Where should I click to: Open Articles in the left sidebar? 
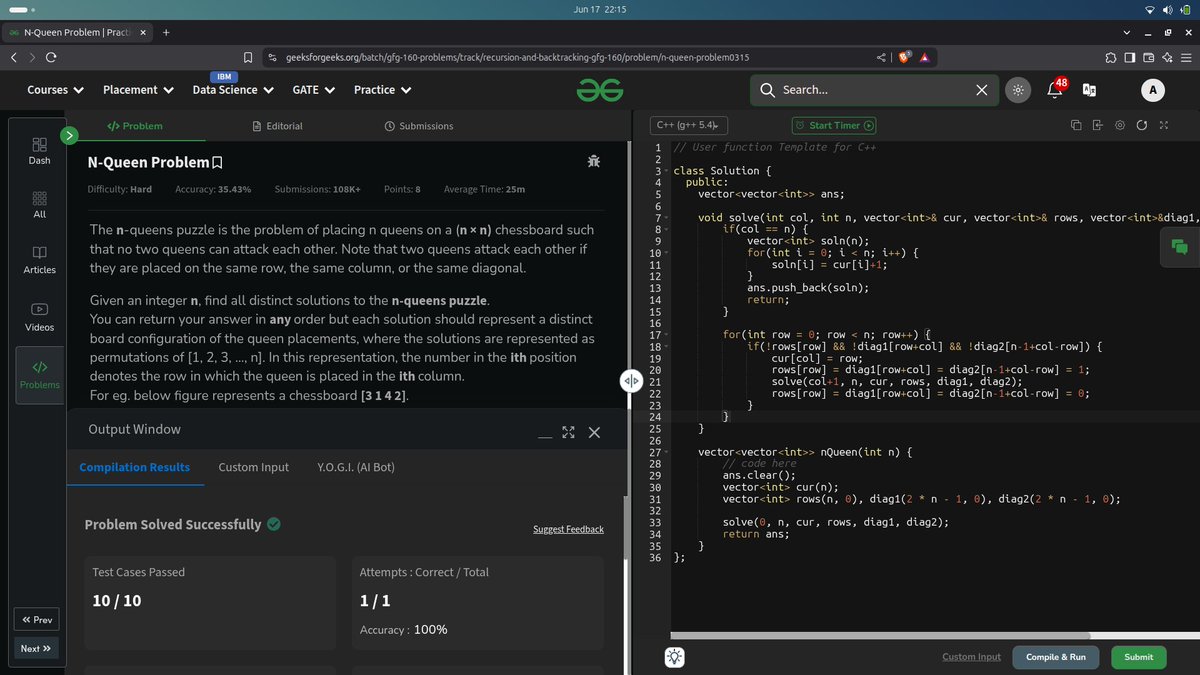pos(39,260)
